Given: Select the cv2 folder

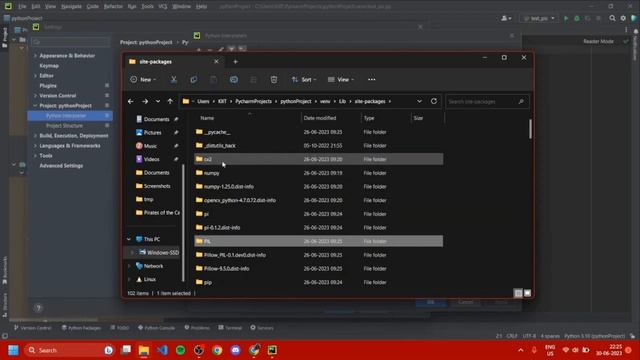Looking at the screenshot, I should point(318,159).
